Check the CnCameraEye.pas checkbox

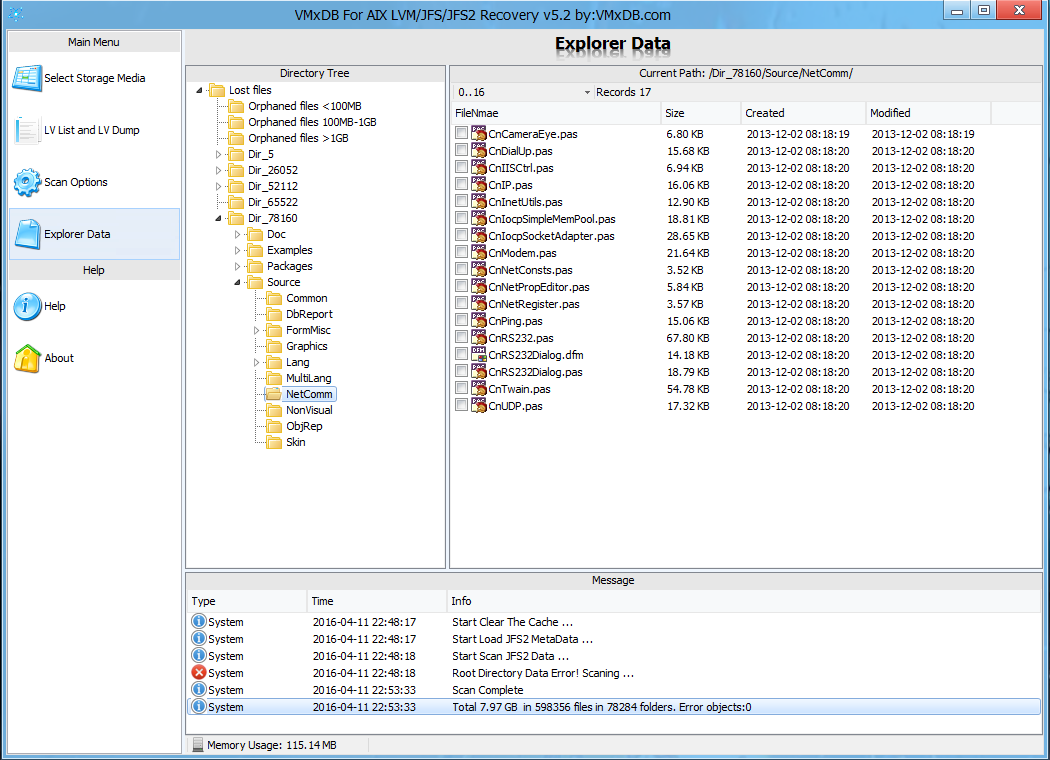point(461,133)
